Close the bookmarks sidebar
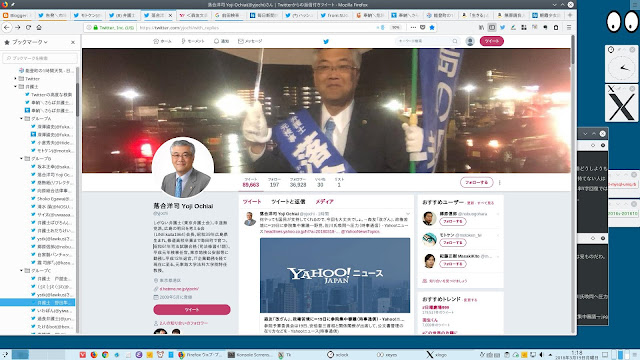 tap(73, 42)
